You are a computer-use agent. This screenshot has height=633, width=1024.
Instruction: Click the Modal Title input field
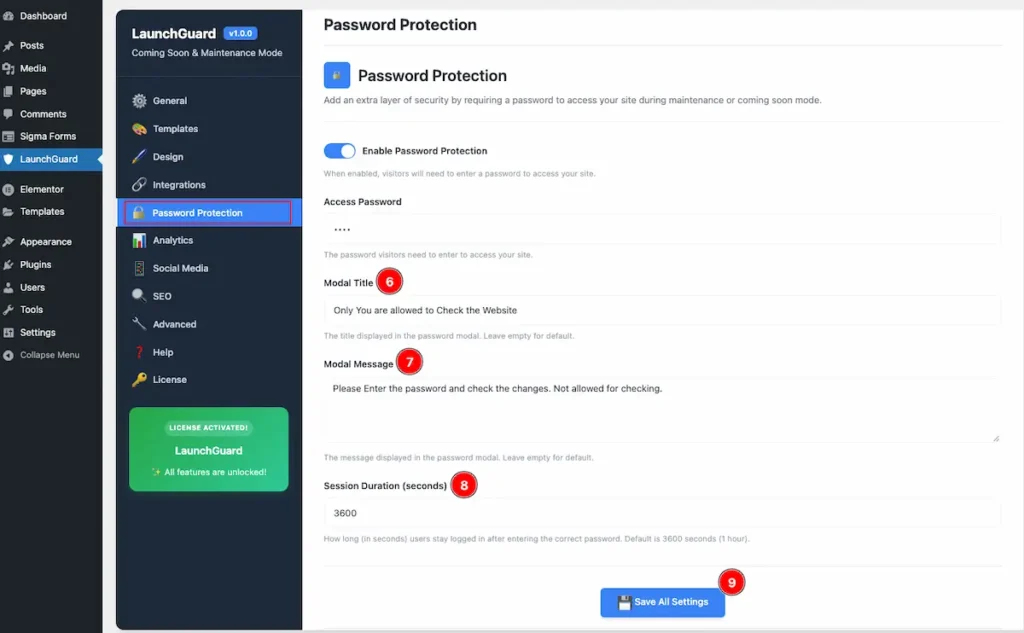tap(662, 310)
